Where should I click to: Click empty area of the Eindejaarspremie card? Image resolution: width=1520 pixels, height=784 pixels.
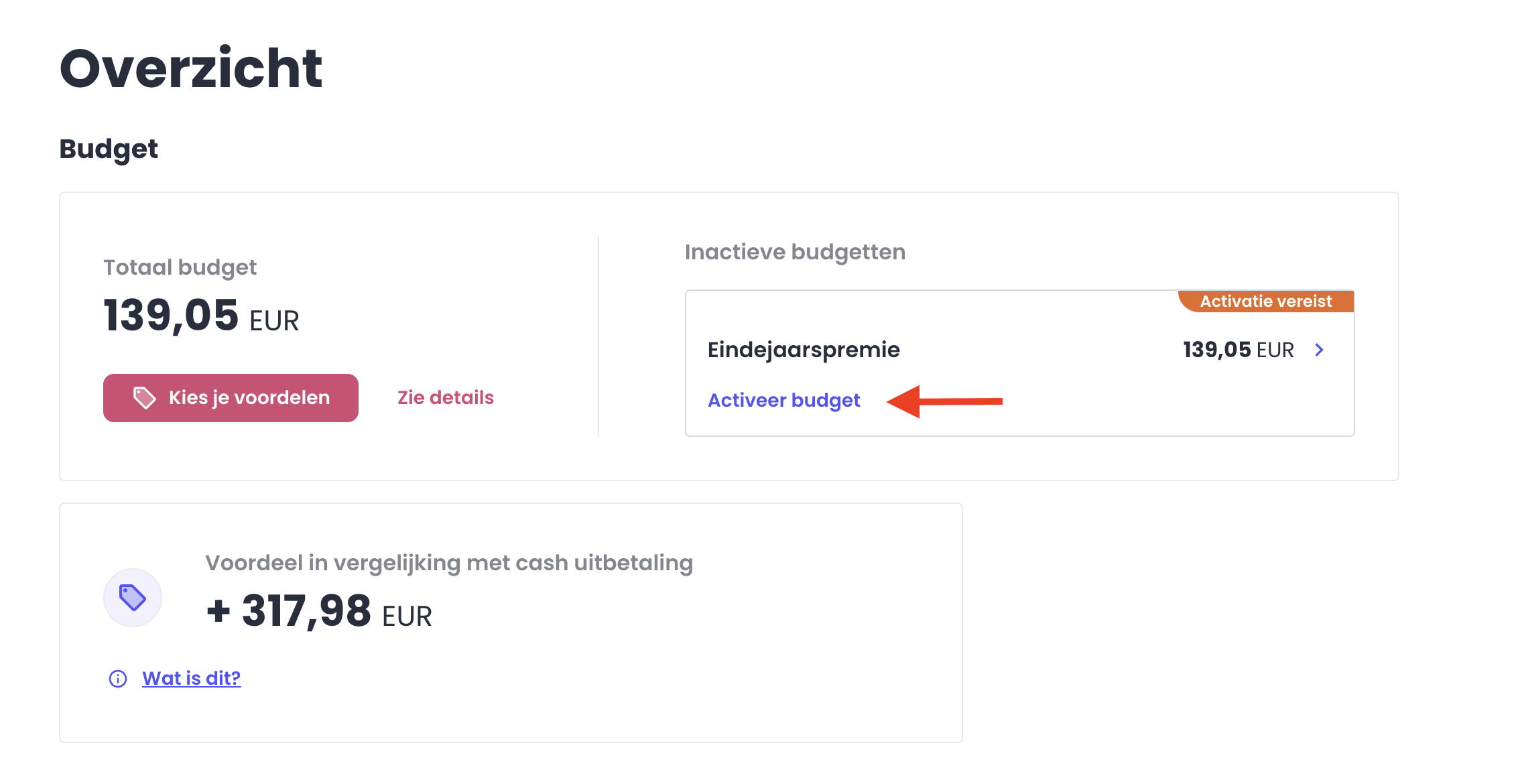point(1106,402)
